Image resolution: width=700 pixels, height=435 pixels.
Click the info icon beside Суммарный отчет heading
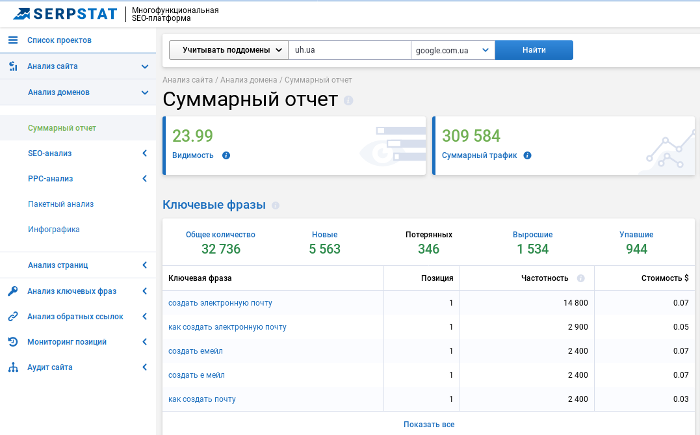(349, 100)
